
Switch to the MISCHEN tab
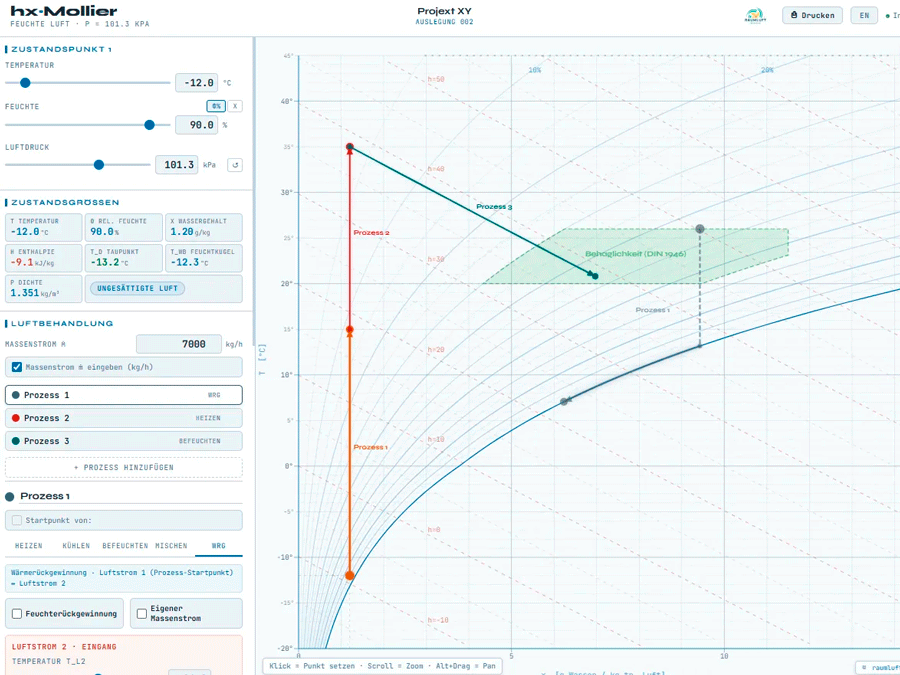click(171, 546)
